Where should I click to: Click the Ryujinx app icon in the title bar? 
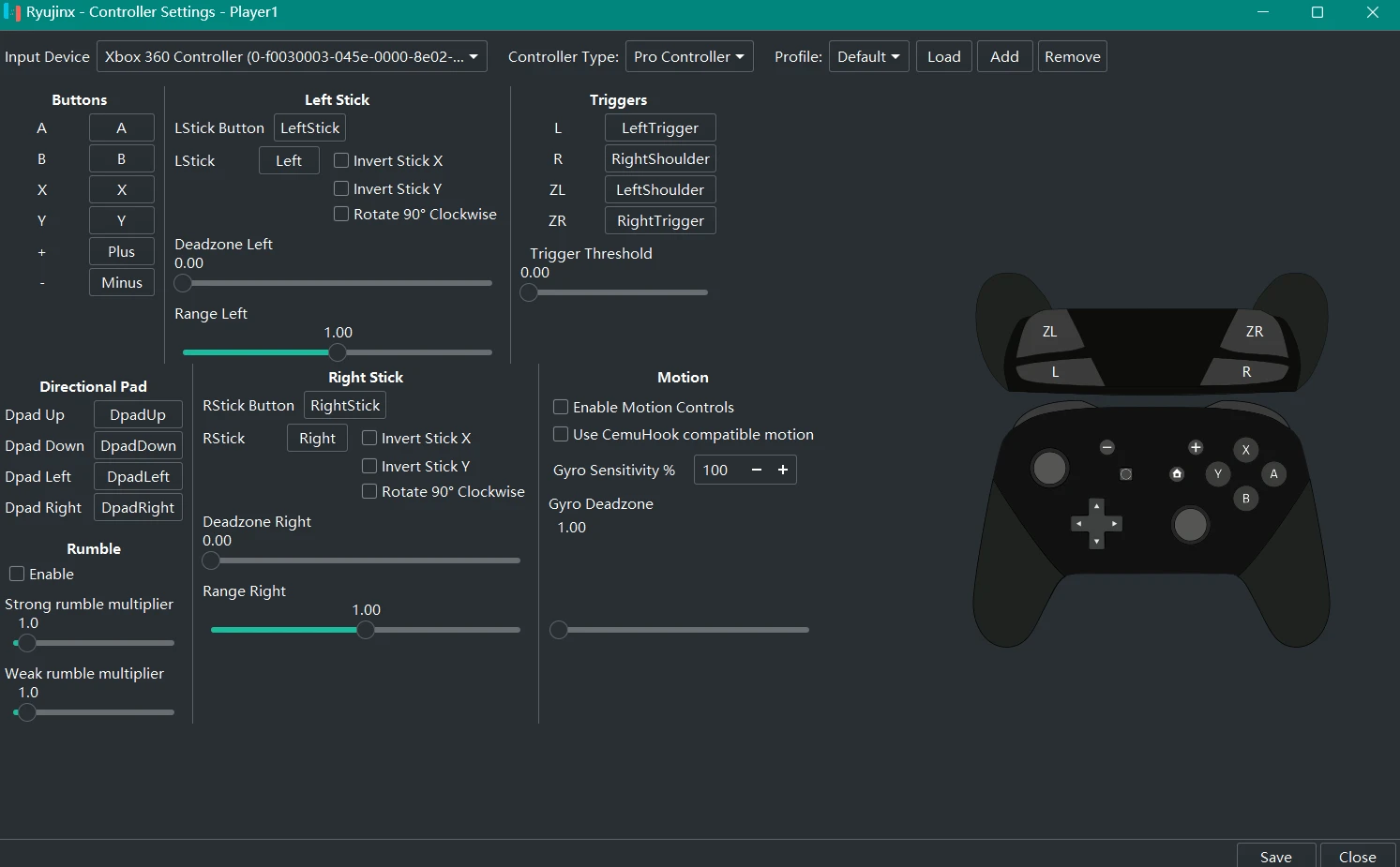[x=12, y=12]
